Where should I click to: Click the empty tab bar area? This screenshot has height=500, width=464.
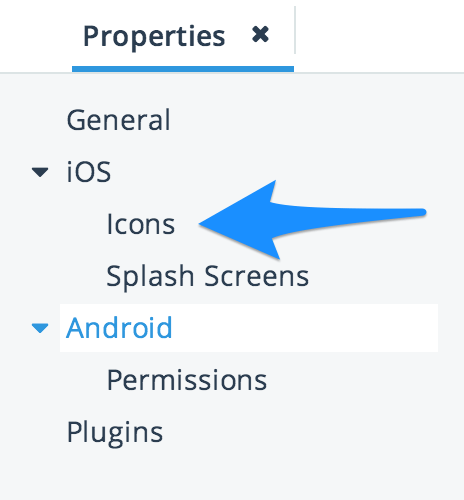click(x=380, y=35)
